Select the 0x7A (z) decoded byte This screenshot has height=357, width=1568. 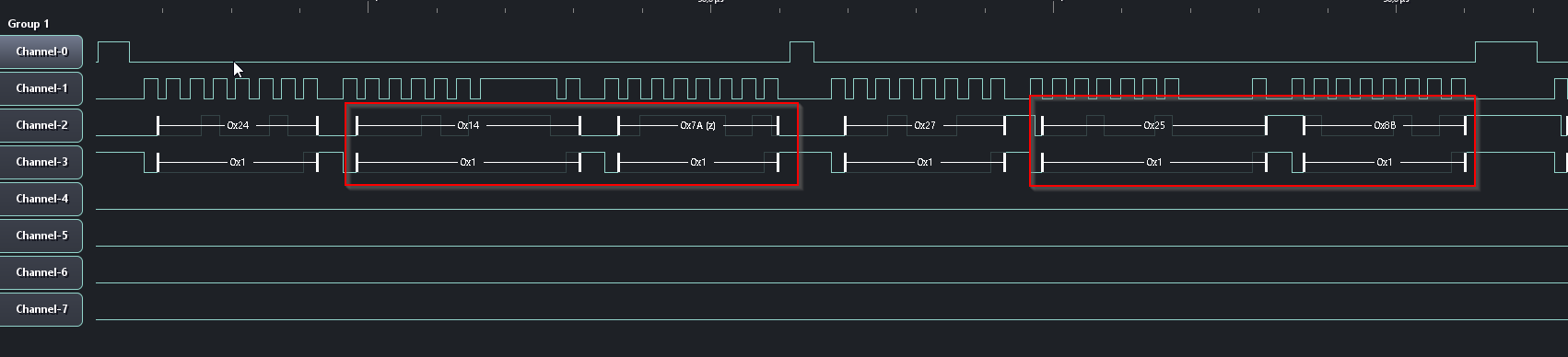[697, 125]
